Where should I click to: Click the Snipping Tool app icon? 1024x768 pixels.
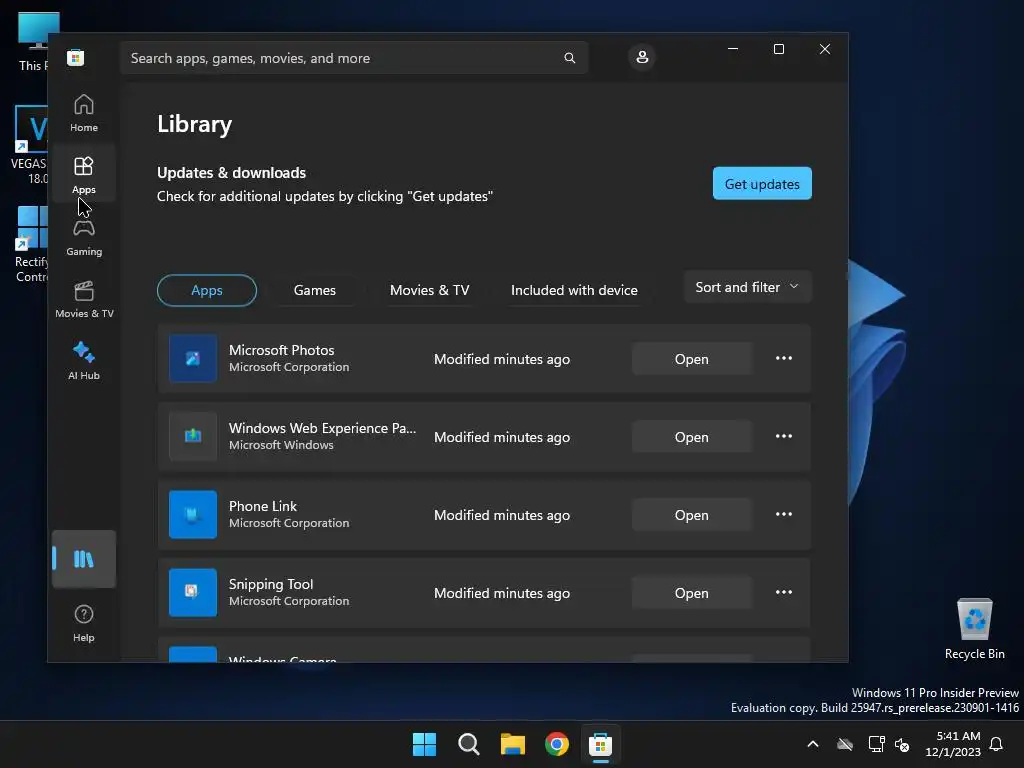193,592
